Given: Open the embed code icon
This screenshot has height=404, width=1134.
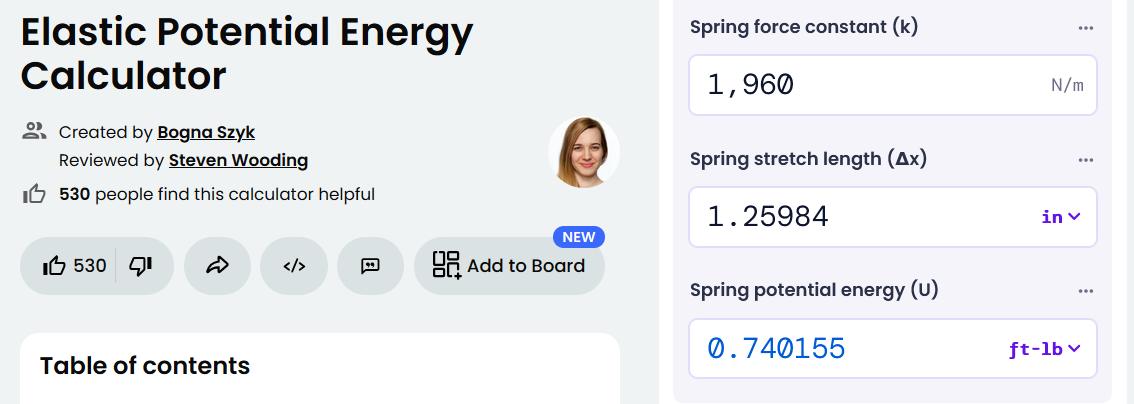Looking at the screenshot, I should [294, 266].
